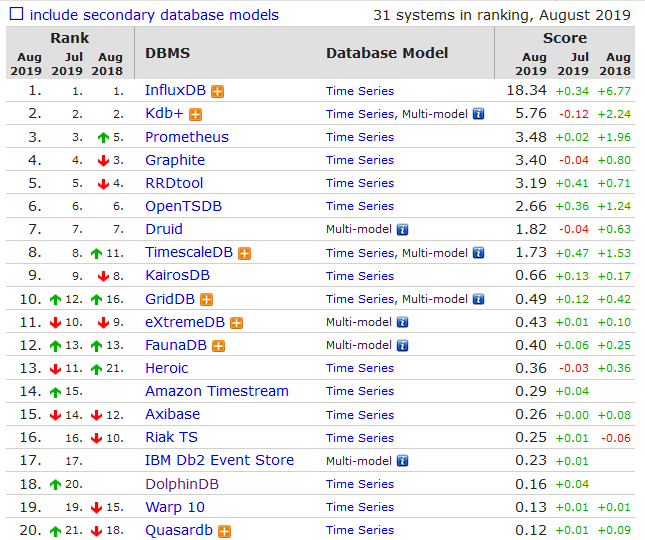Click the Database Model column header
Screen dimensions: 645x540
[387, 53]
